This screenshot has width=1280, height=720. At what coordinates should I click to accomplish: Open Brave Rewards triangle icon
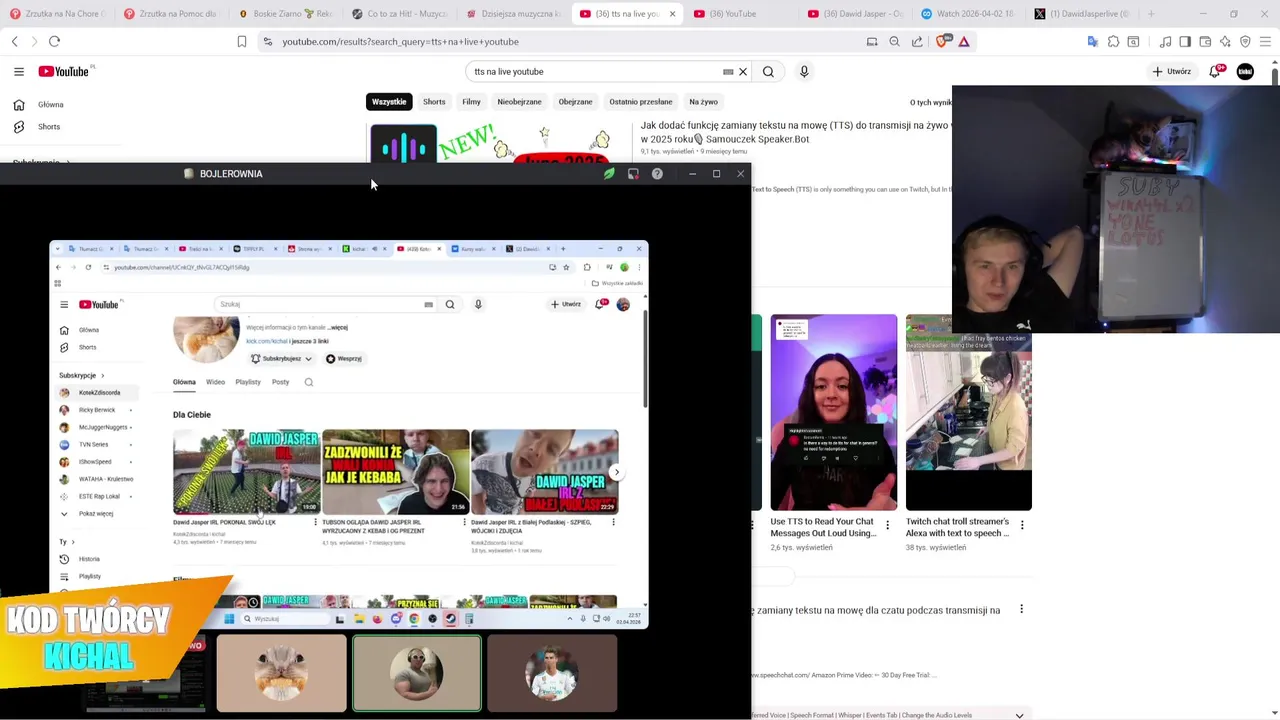pyautogui.click(x=963, y=41)
